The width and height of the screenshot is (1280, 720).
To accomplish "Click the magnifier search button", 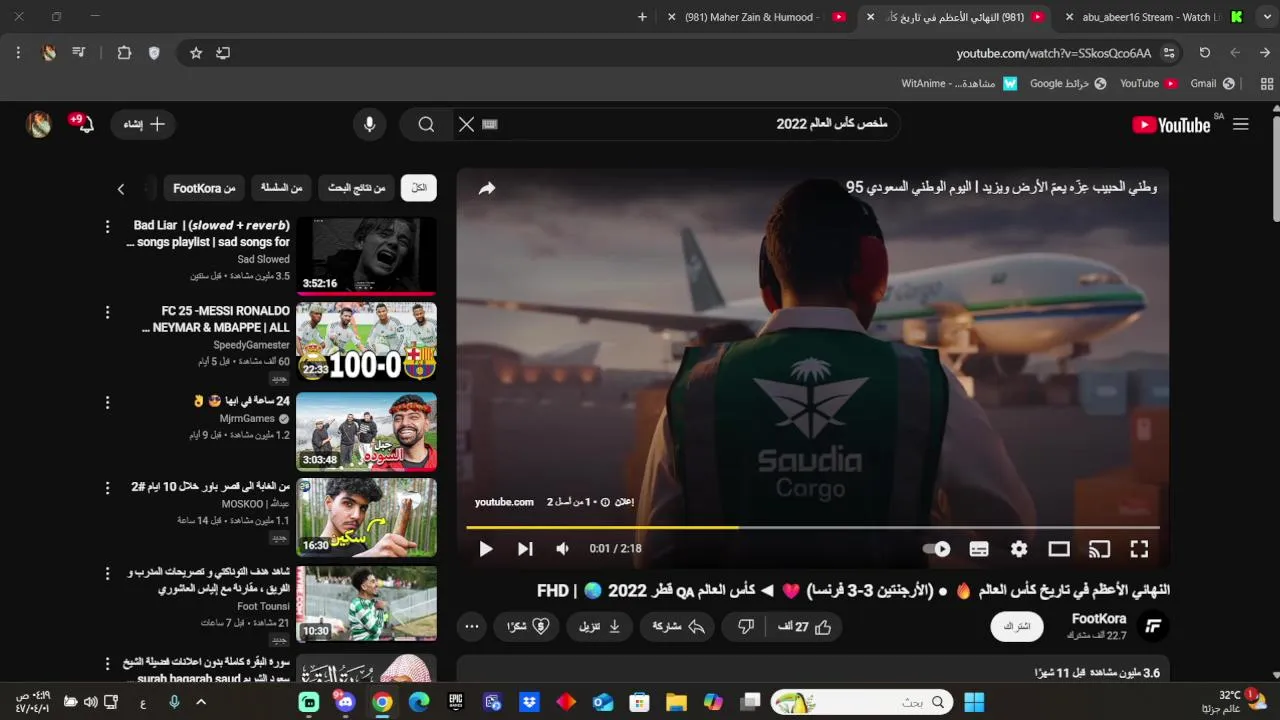I will tap(427, 124).
